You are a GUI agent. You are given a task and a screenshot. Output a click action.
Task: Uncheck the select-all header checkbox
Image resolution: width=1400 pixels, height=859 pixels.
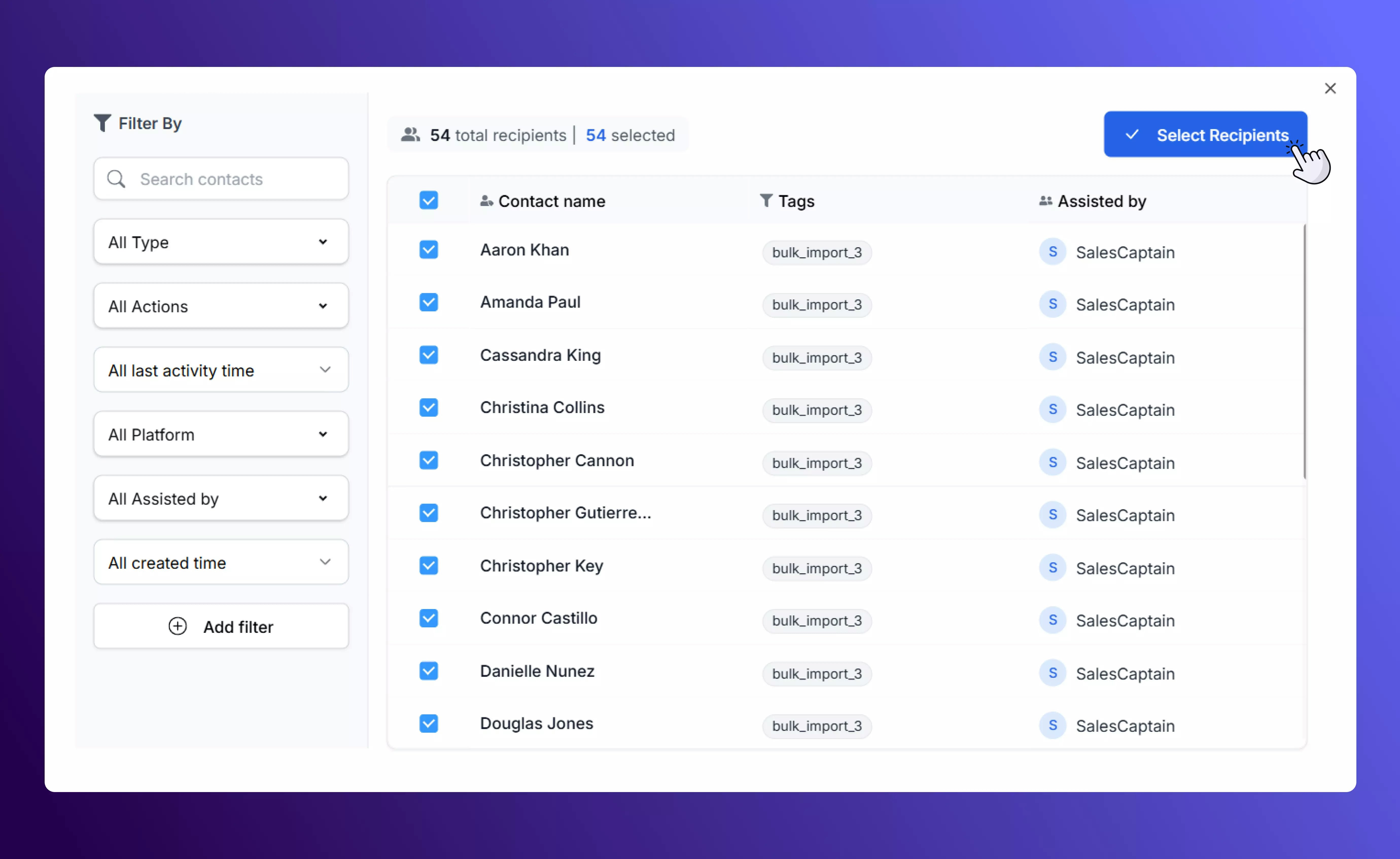(x=428, y=201)
